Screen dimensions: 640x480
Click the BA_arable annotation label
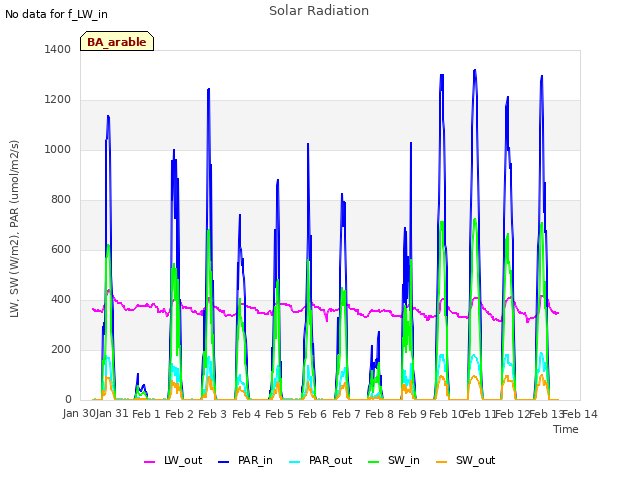(117, 42)
